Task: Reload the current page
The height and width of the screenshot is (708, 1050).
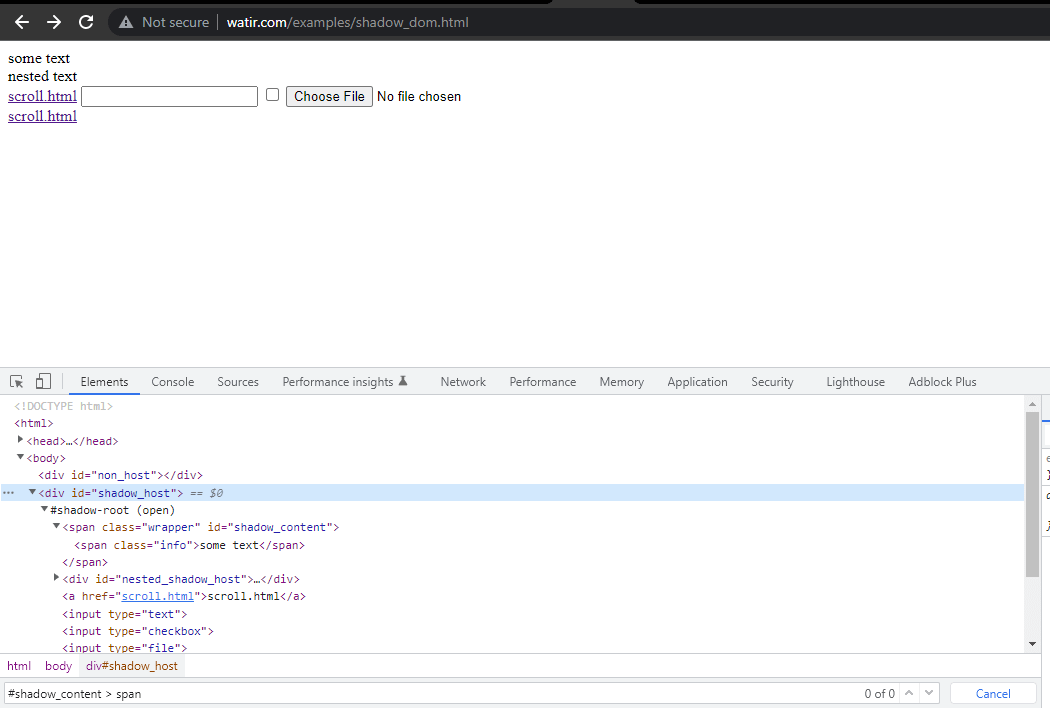Action: (86, 22)
